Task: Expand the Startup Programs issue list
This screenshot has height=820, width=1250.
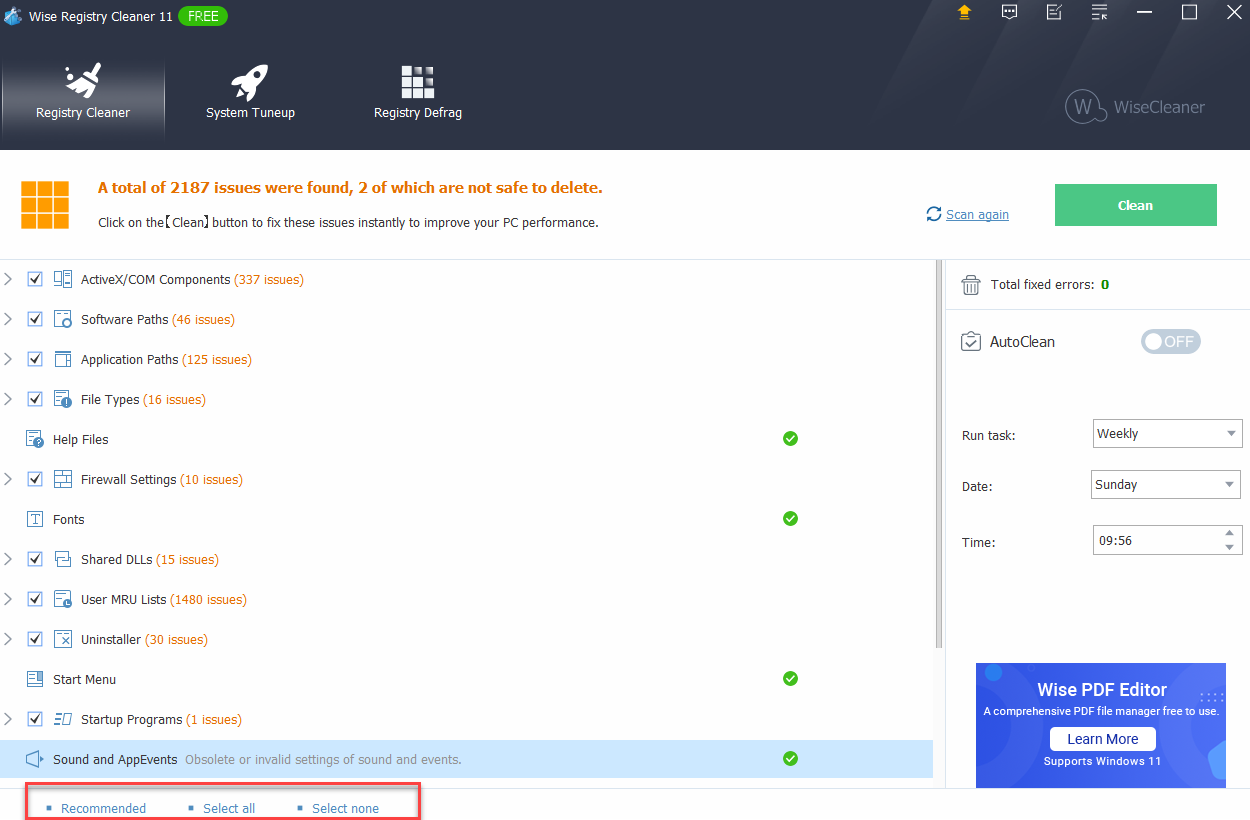Action: 8,719
